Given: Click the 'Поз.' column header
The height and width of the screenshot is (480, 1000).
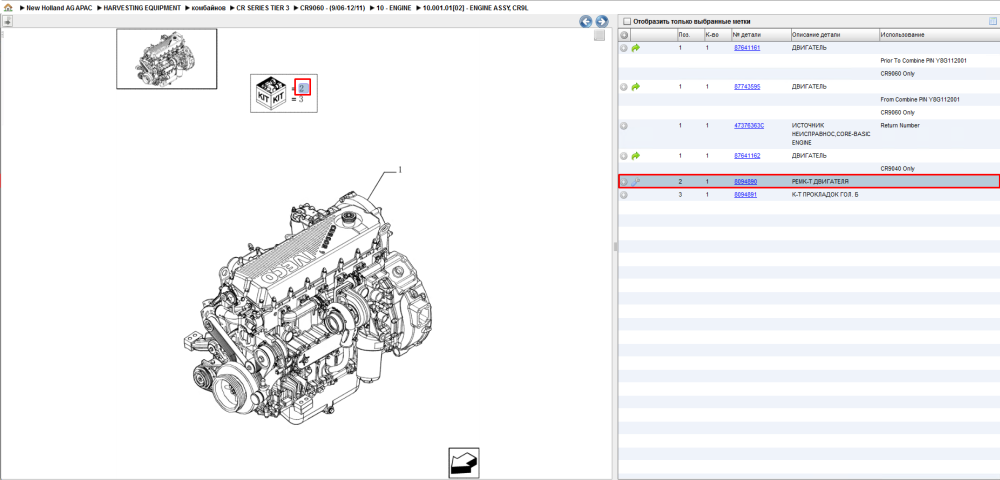Looking at the screenshot, I should 690,34.
